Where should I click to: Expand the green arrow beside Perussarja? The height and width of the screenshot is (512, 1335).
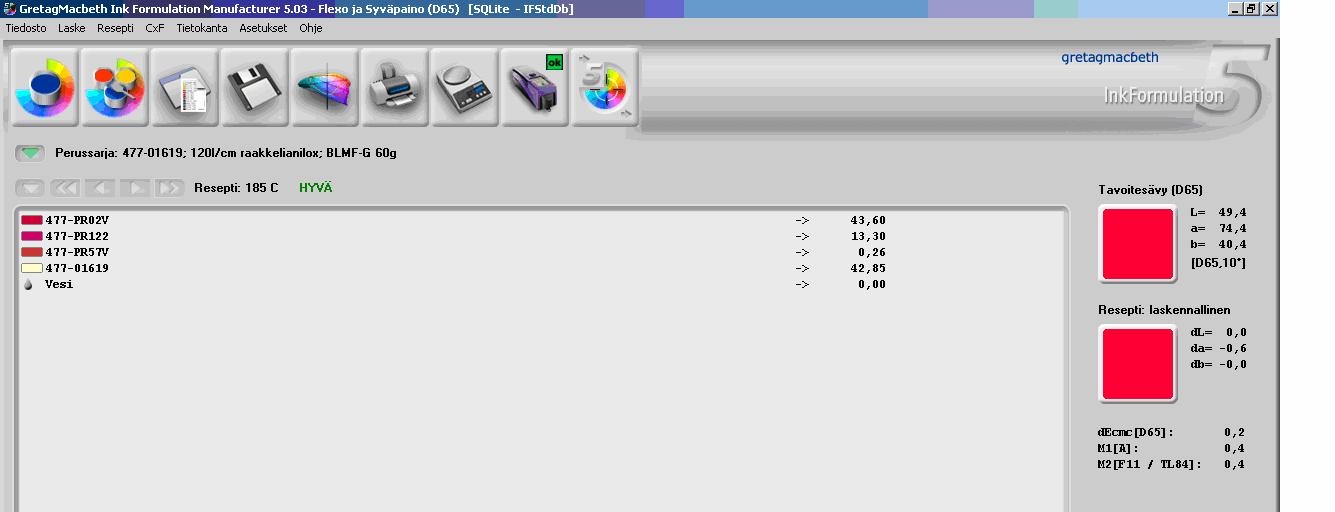(x=31, y=153)
